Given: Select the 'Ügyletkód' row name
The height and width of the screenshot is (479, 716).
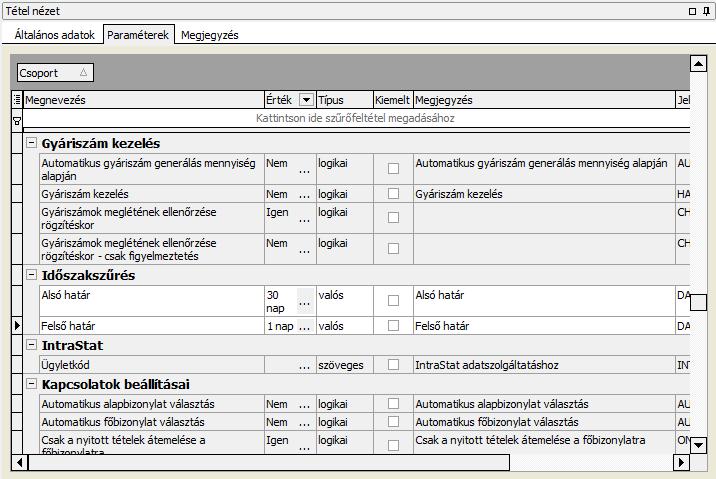Looking at the screenshot, I should (152, 365).
